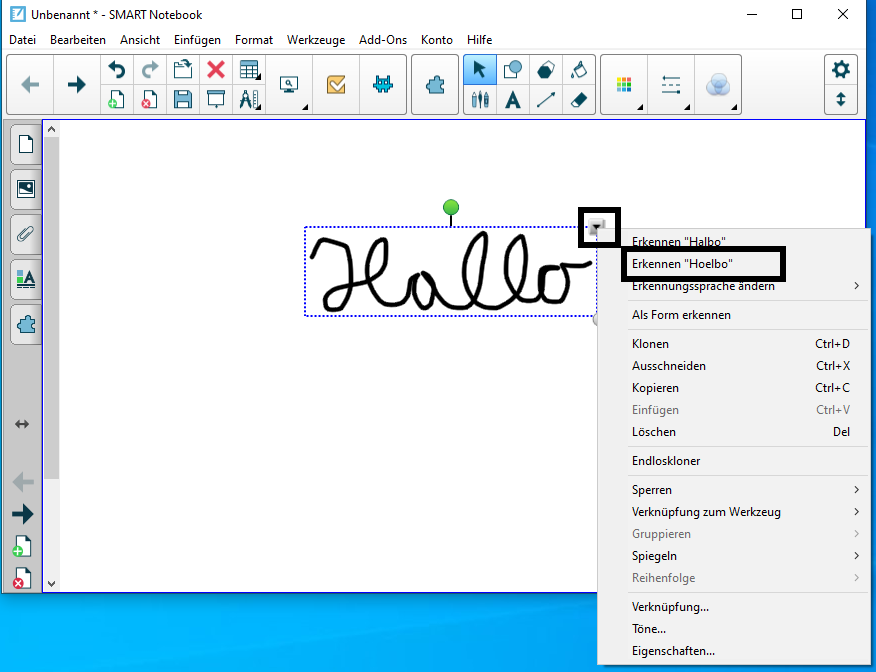Toggle the sidebar side with the double-arrow icon

pos(22,424)
